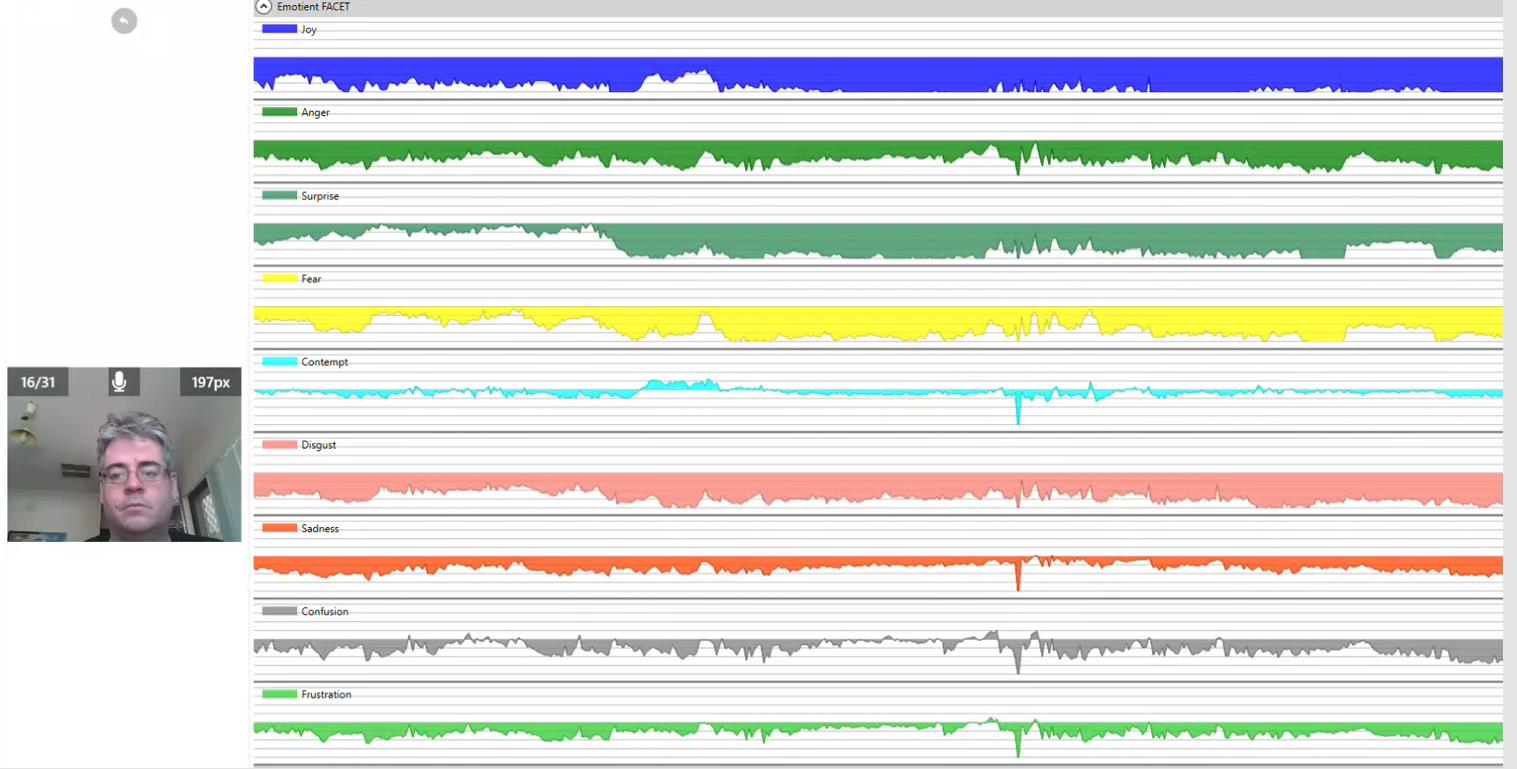
Task: Collapse the Emotient FACET panel chevron
Action: (x=264, y=7)
